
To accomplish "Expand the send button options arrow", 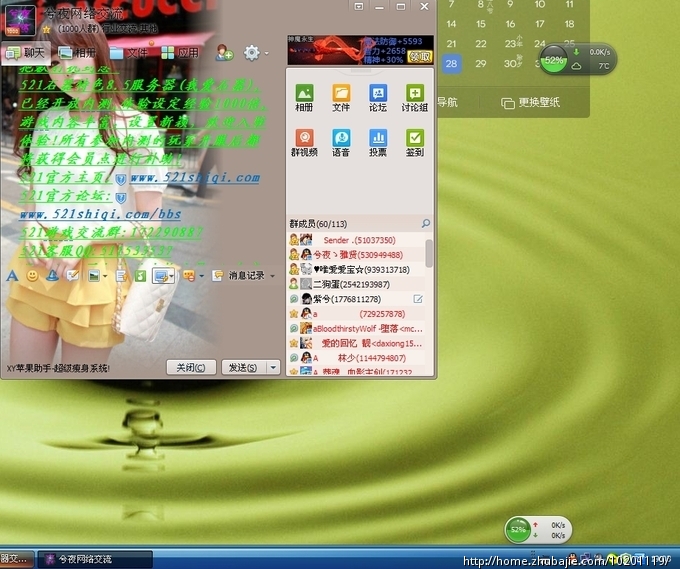I will point(274,367).
